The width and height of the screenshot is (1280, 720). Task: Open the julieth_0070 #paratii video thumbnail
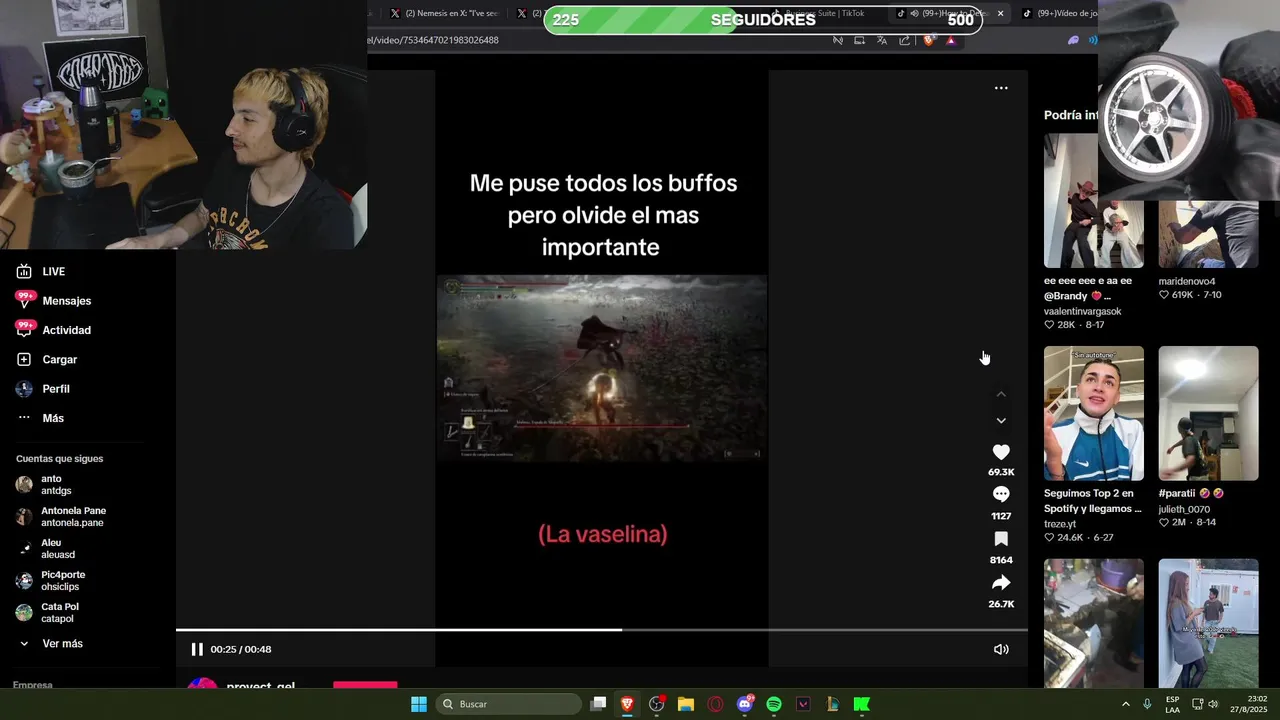pos(1208,413)
